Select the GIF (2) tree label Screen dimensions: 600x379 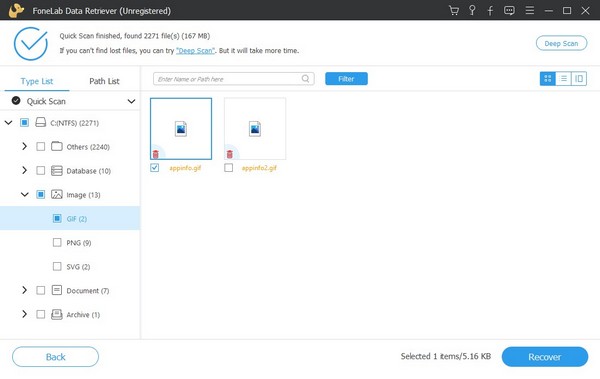[77, 219]
